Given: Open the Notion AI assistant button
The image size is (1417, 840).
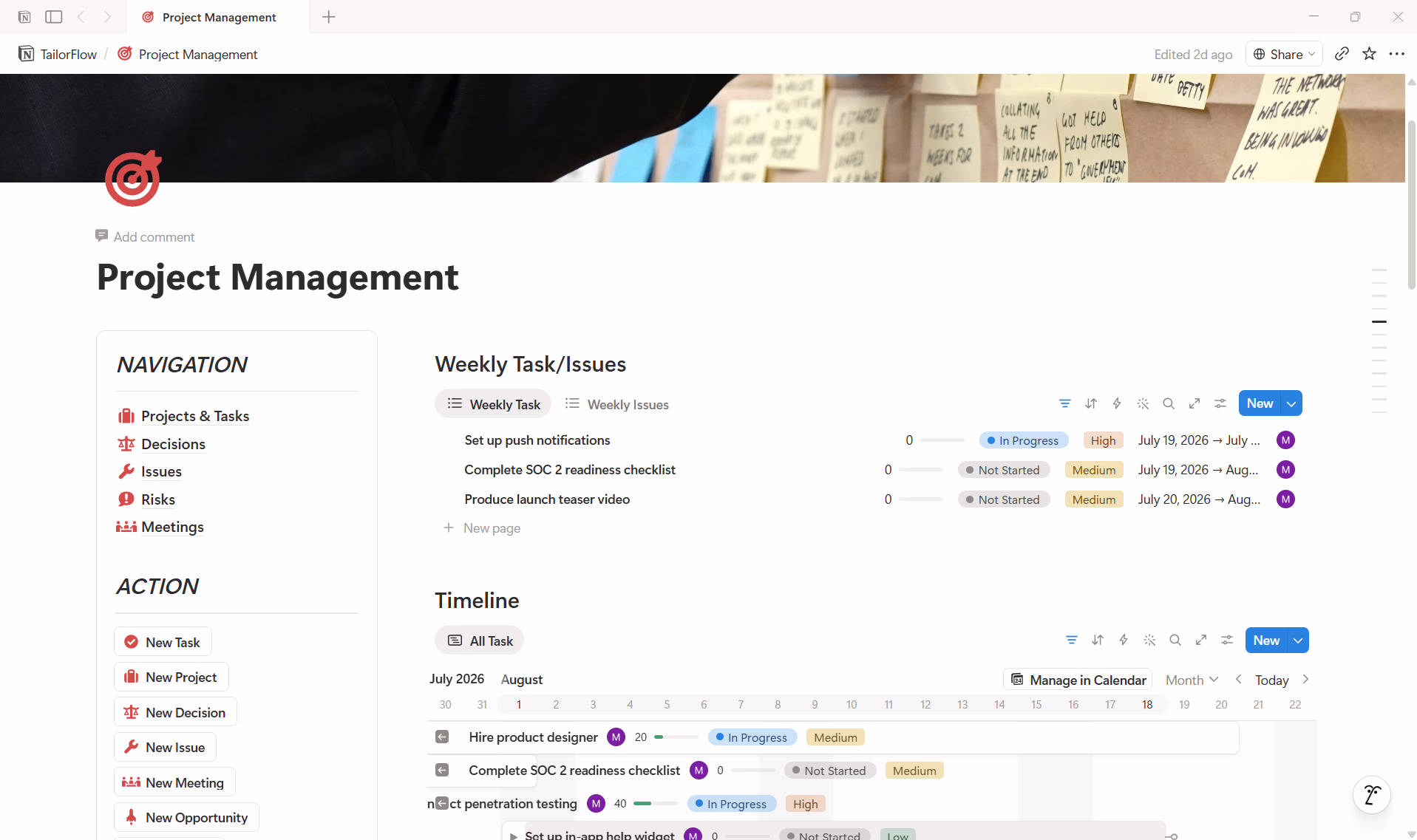Looking at the screenshot, I should pos(1372,795).
